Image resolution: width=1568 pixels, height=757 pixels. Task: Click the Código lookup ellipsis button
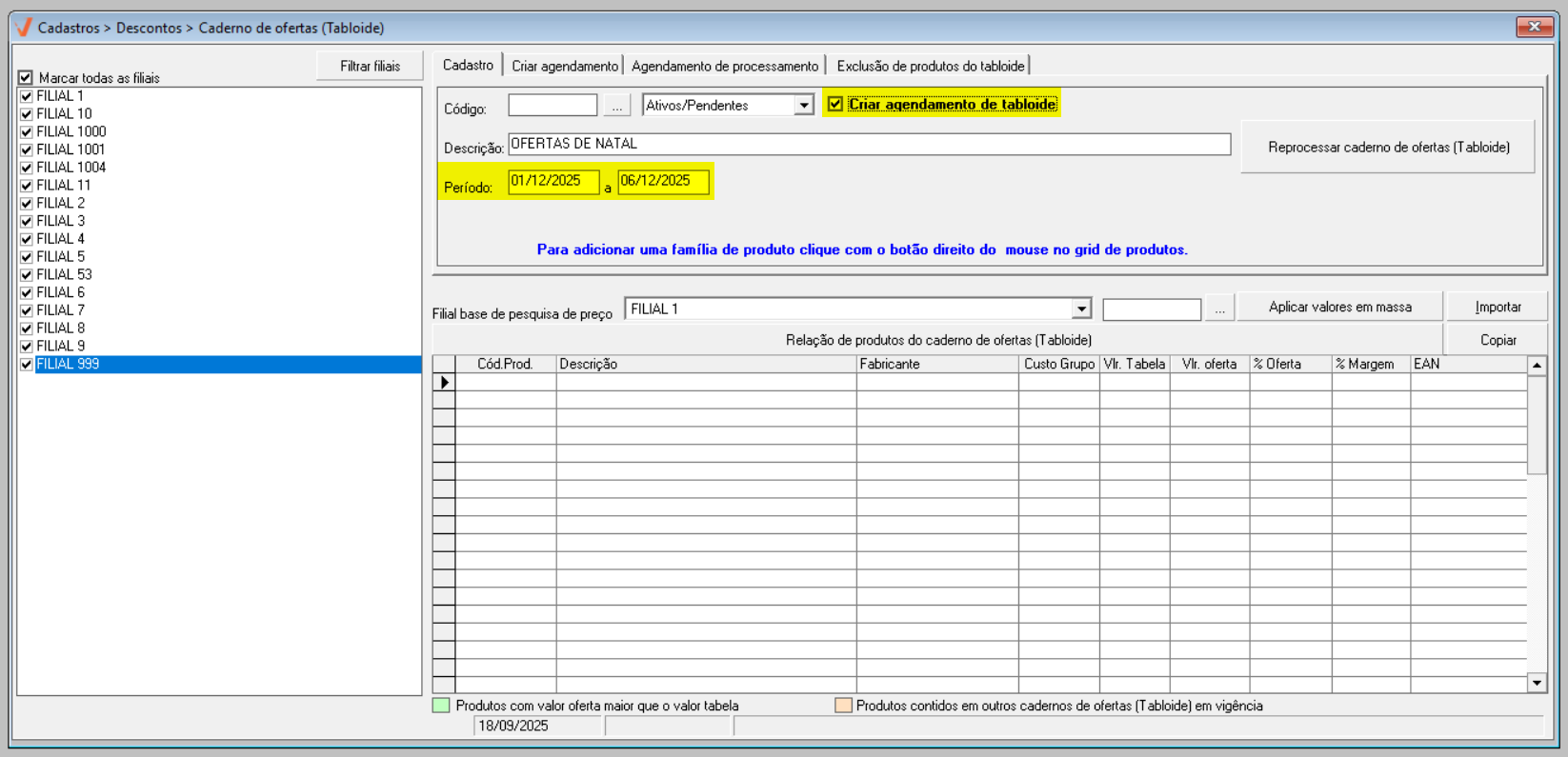coord(617,107)
